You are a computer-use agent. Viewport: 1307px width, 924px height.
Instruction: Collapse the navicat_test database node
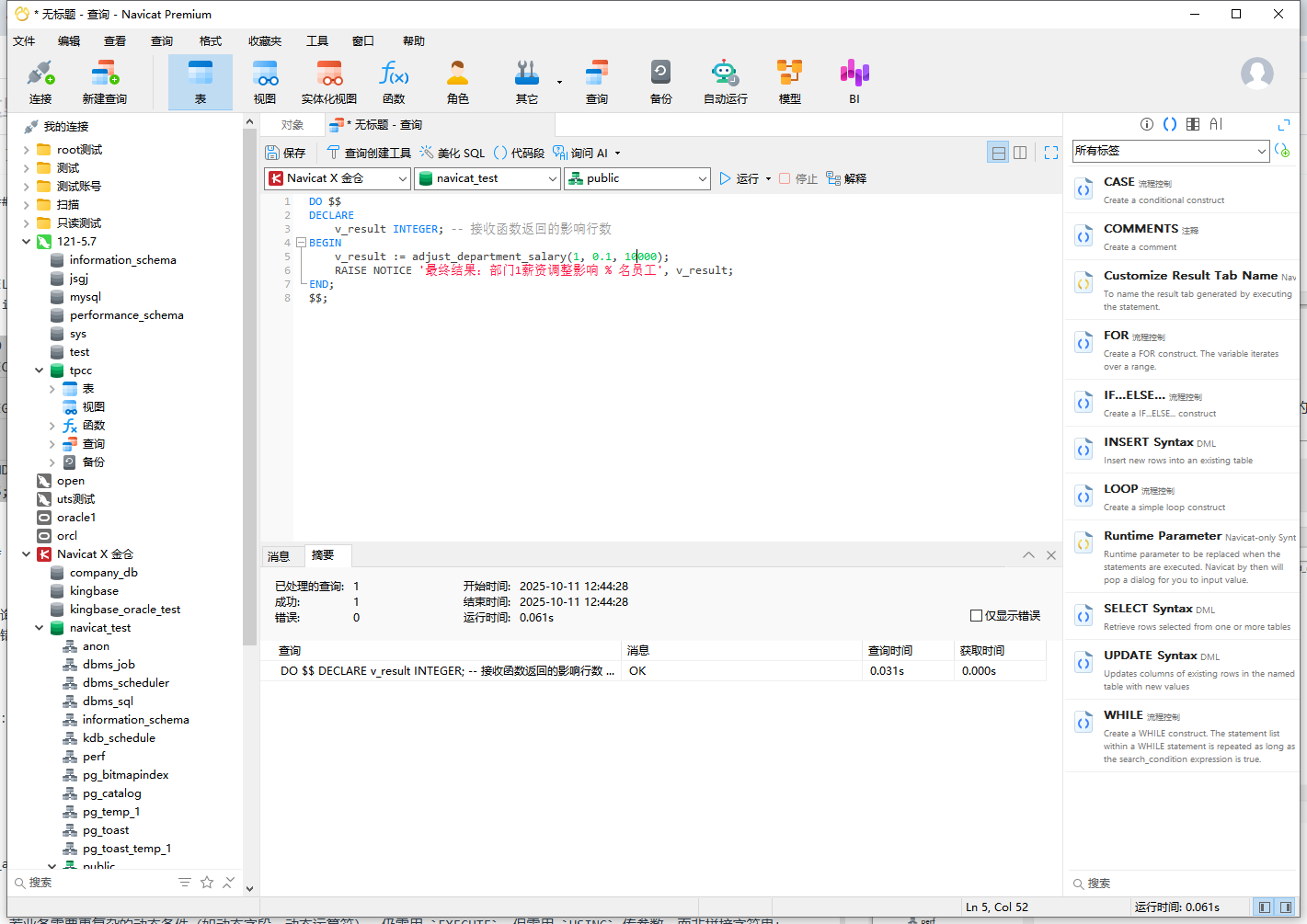(40, 628)
